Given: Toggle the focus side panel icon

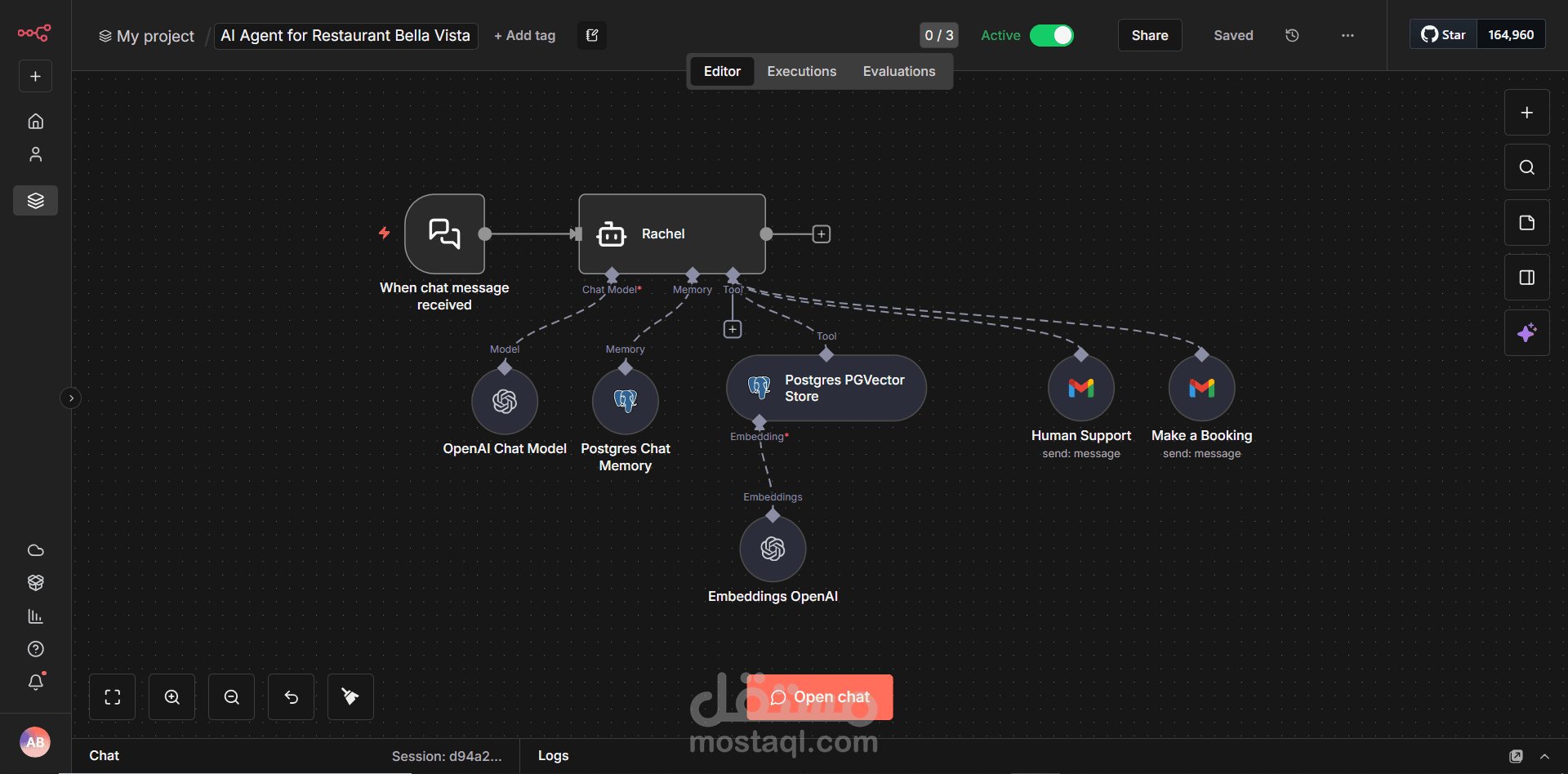Looking at the screenshot, I should 1526,278.
